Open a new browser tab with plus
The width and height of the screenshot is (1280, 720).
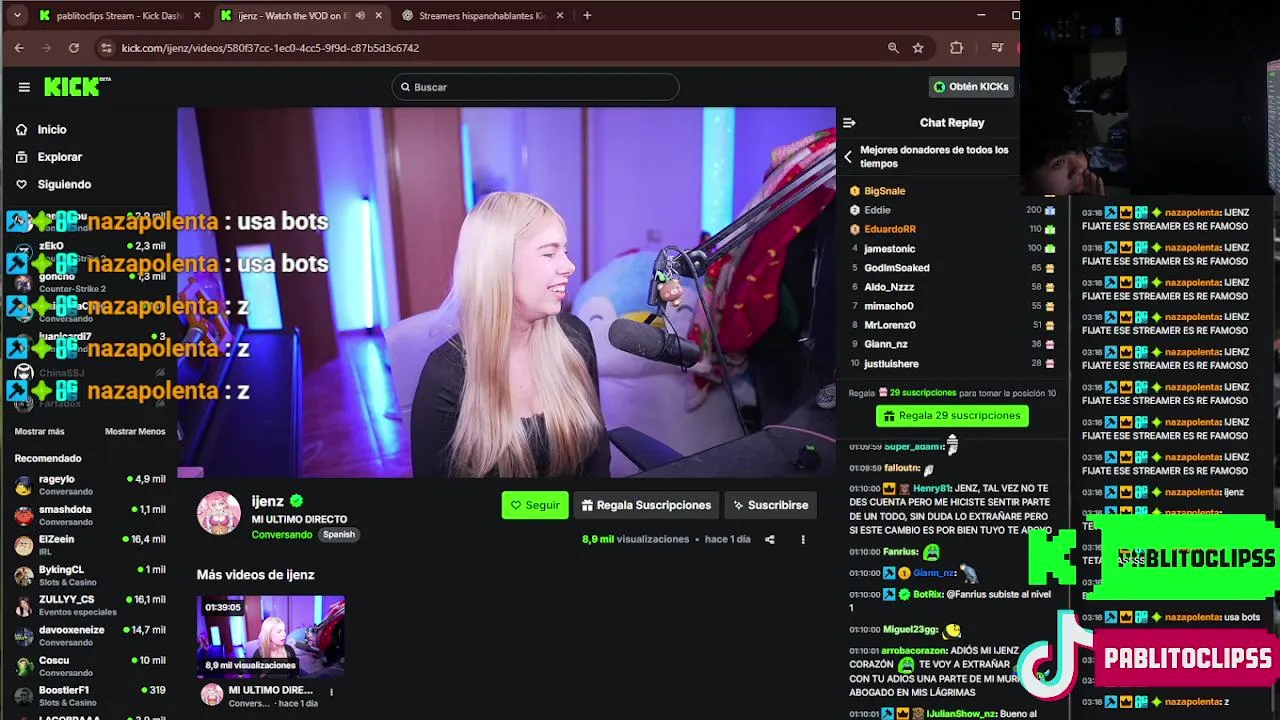tap(587, 15)
